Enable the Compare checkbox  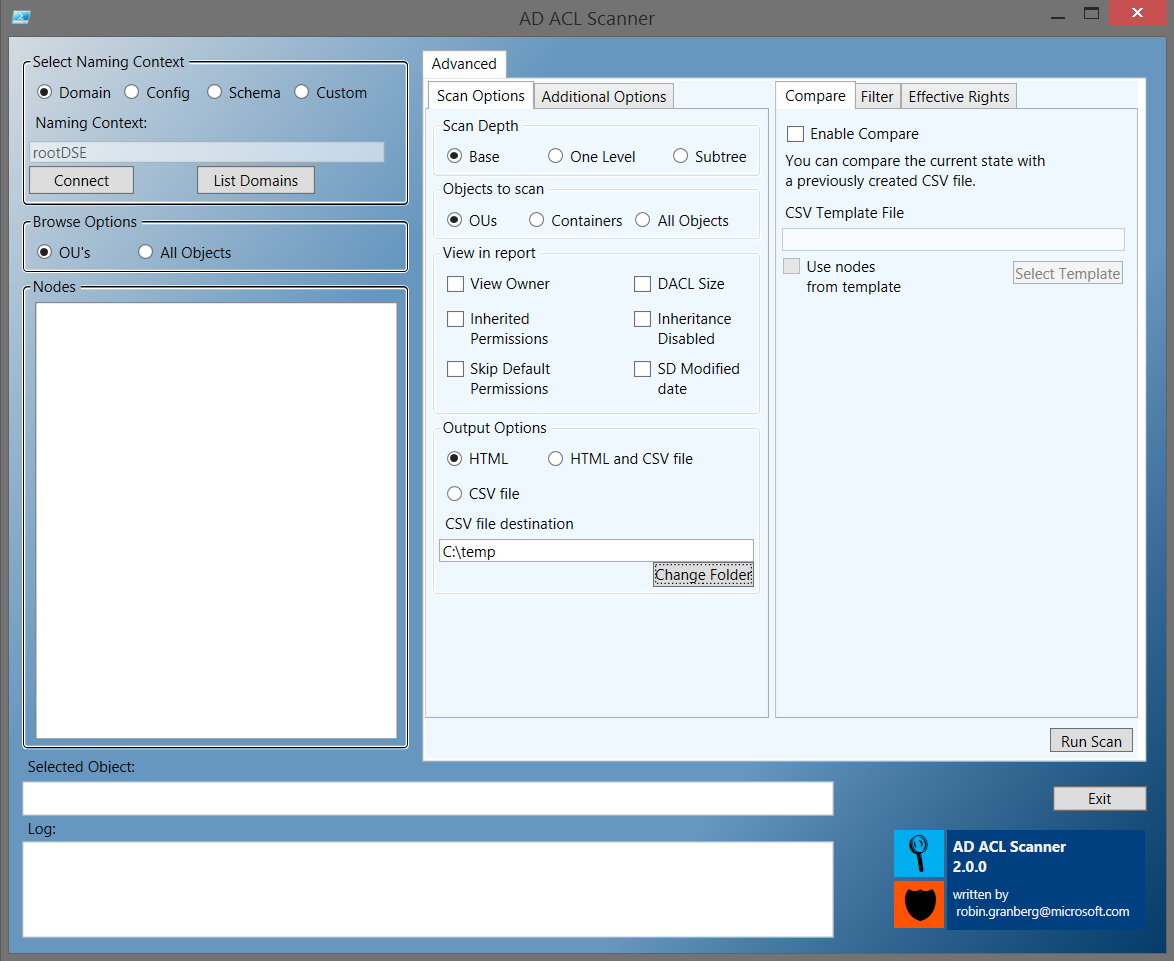pos(795,133)
